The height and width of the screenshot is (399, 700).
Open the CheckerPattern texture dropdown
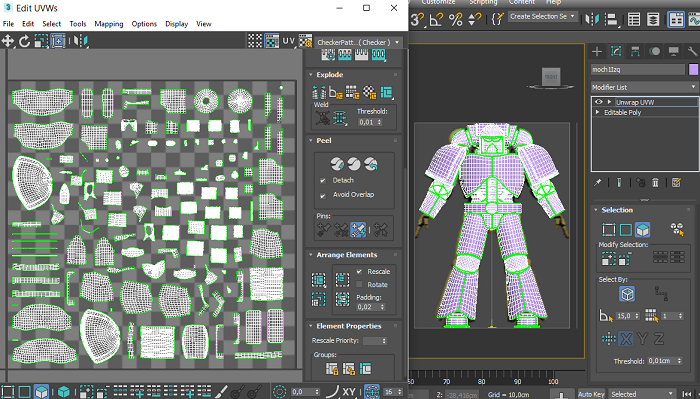[358, 42]
